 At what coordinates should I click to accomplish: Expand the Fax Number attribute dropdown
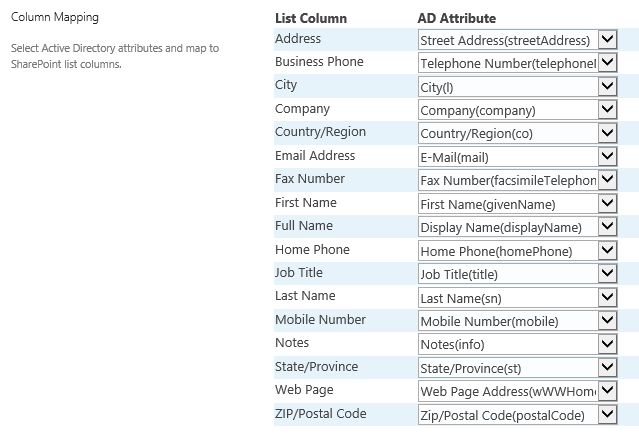pyautogui.click(x=518, y=180)
